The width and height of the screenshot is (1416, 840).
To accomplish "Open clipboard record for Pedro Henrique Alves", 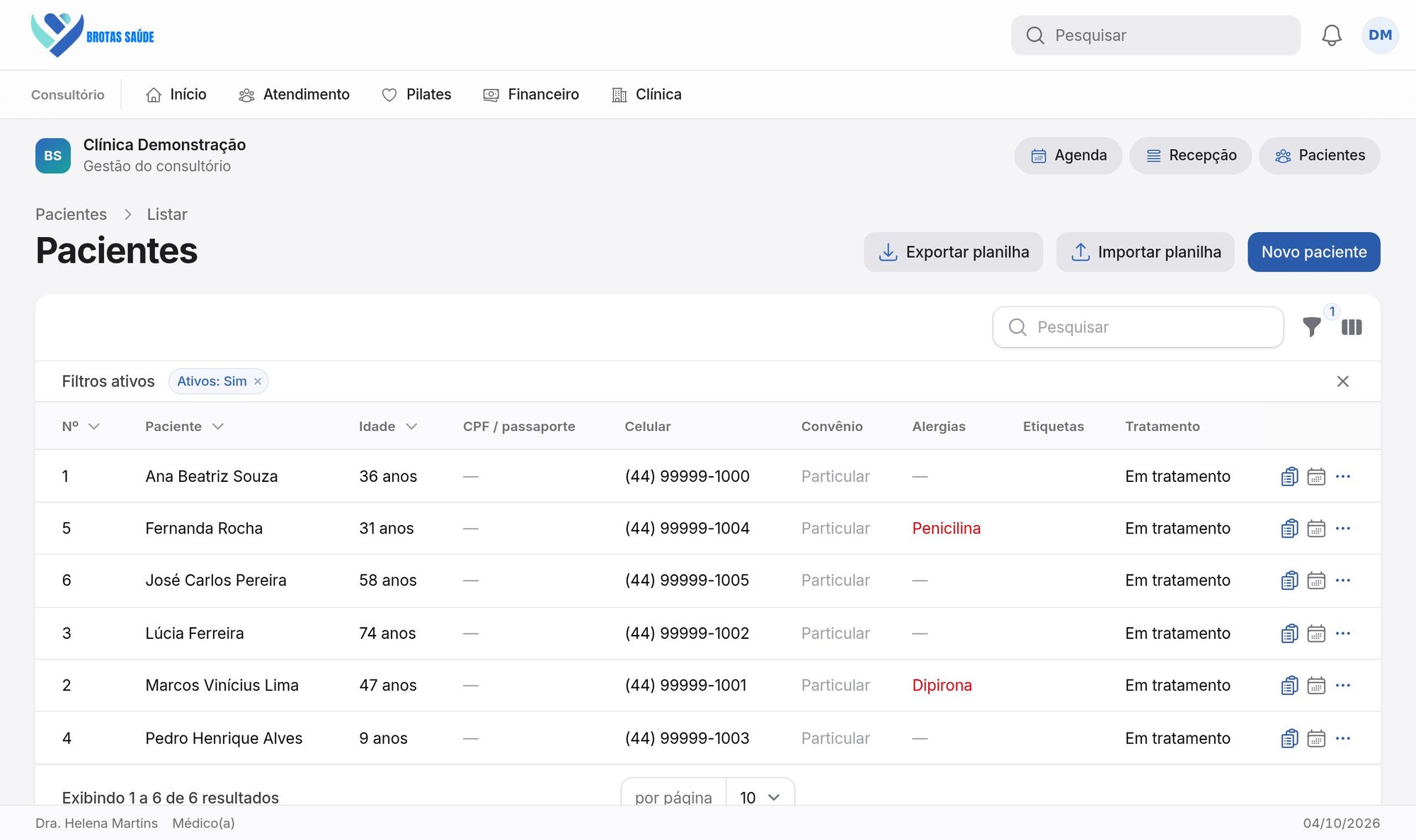I will (x=1289, y=738).
